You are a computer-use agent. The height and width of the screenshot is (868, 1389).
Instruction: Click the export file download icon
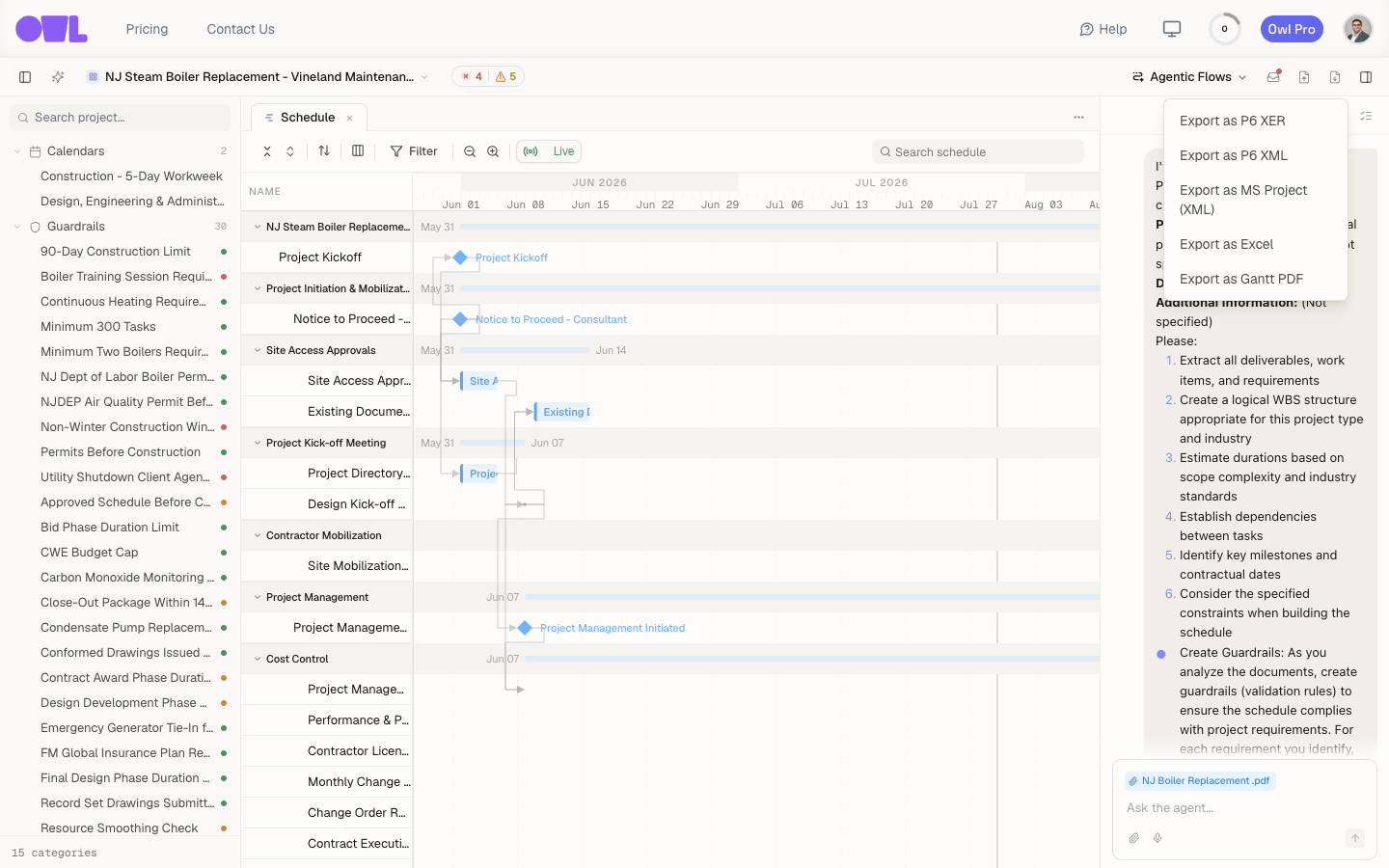pos(1335,77)
